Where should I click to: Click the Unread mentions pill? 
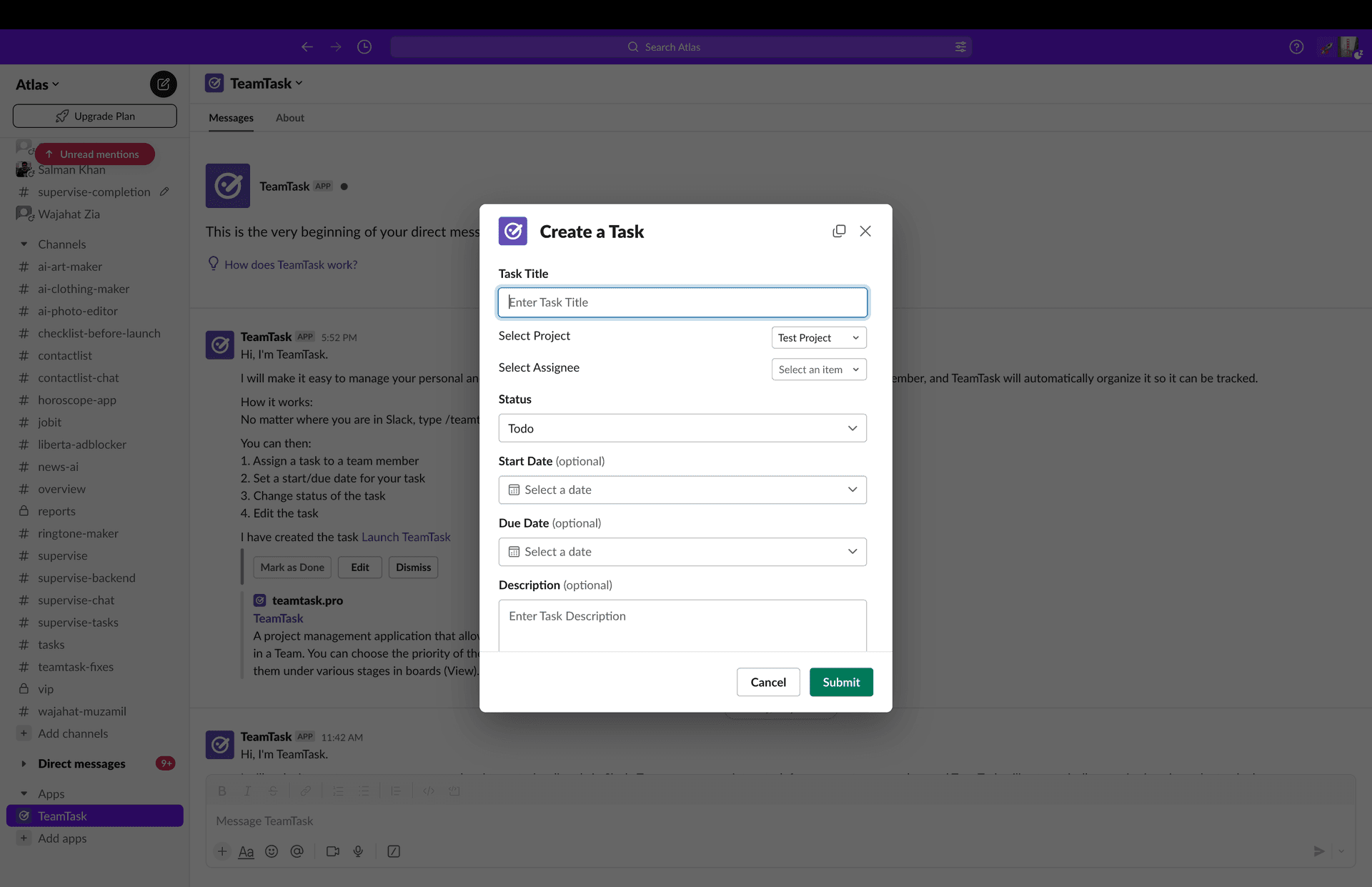95,154
